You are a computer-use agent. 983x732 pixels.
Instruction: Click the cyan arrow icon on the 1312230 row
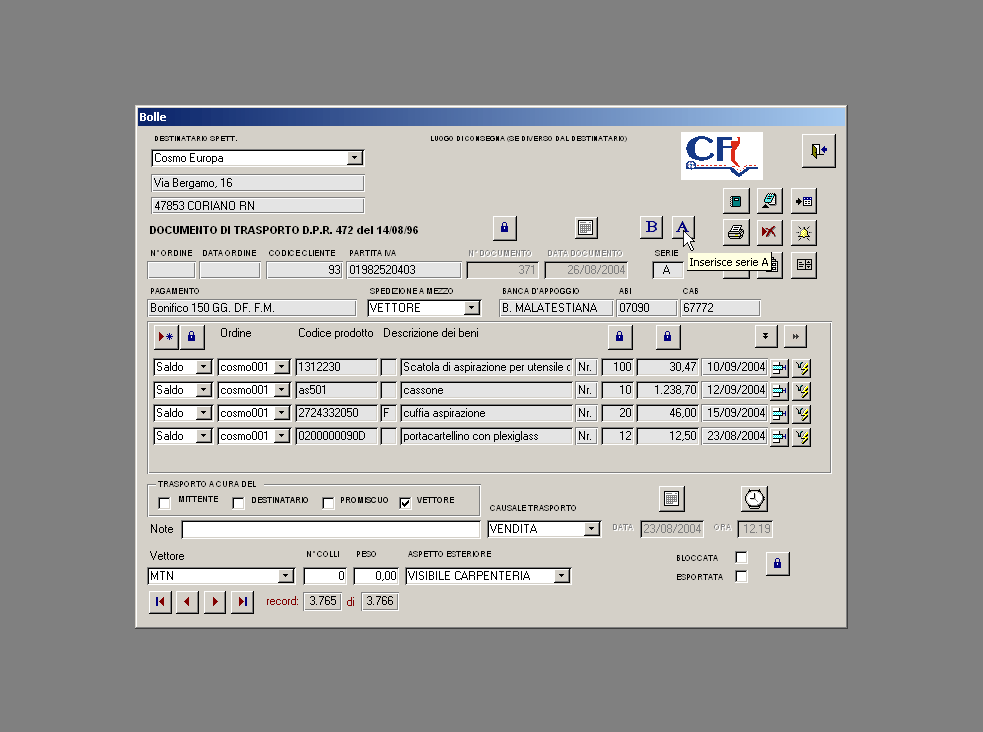pos(779,368)
